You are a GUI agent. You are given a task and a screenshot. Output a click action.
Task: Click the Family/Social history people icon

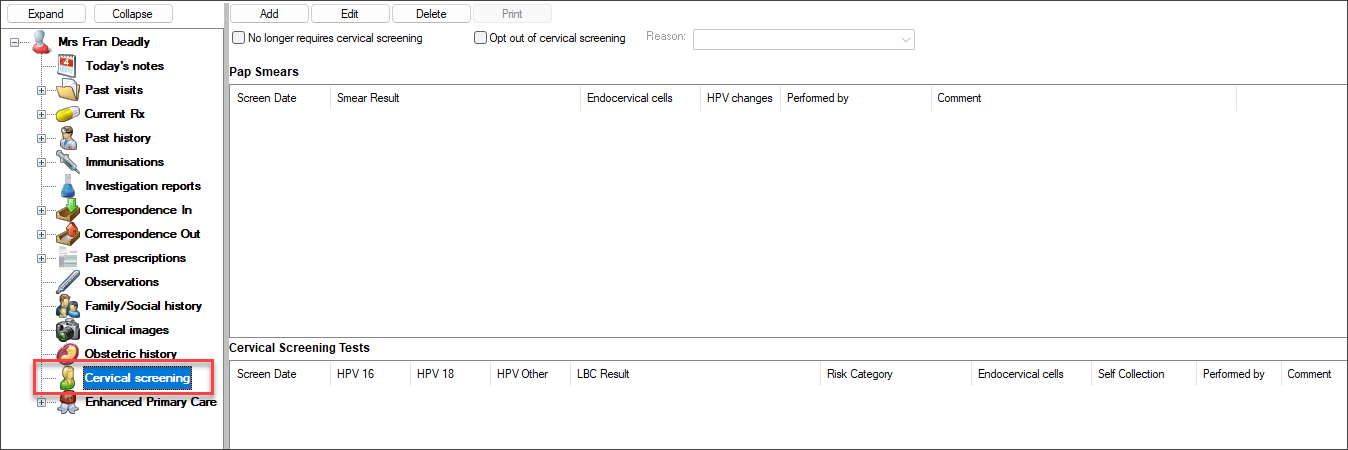point(67,306)
